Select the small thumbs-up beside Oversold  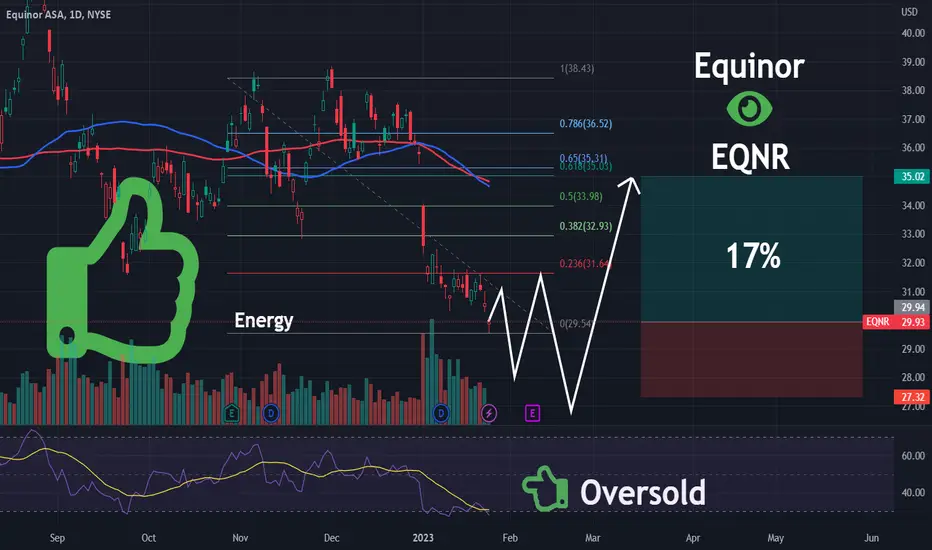coord(545,489)
